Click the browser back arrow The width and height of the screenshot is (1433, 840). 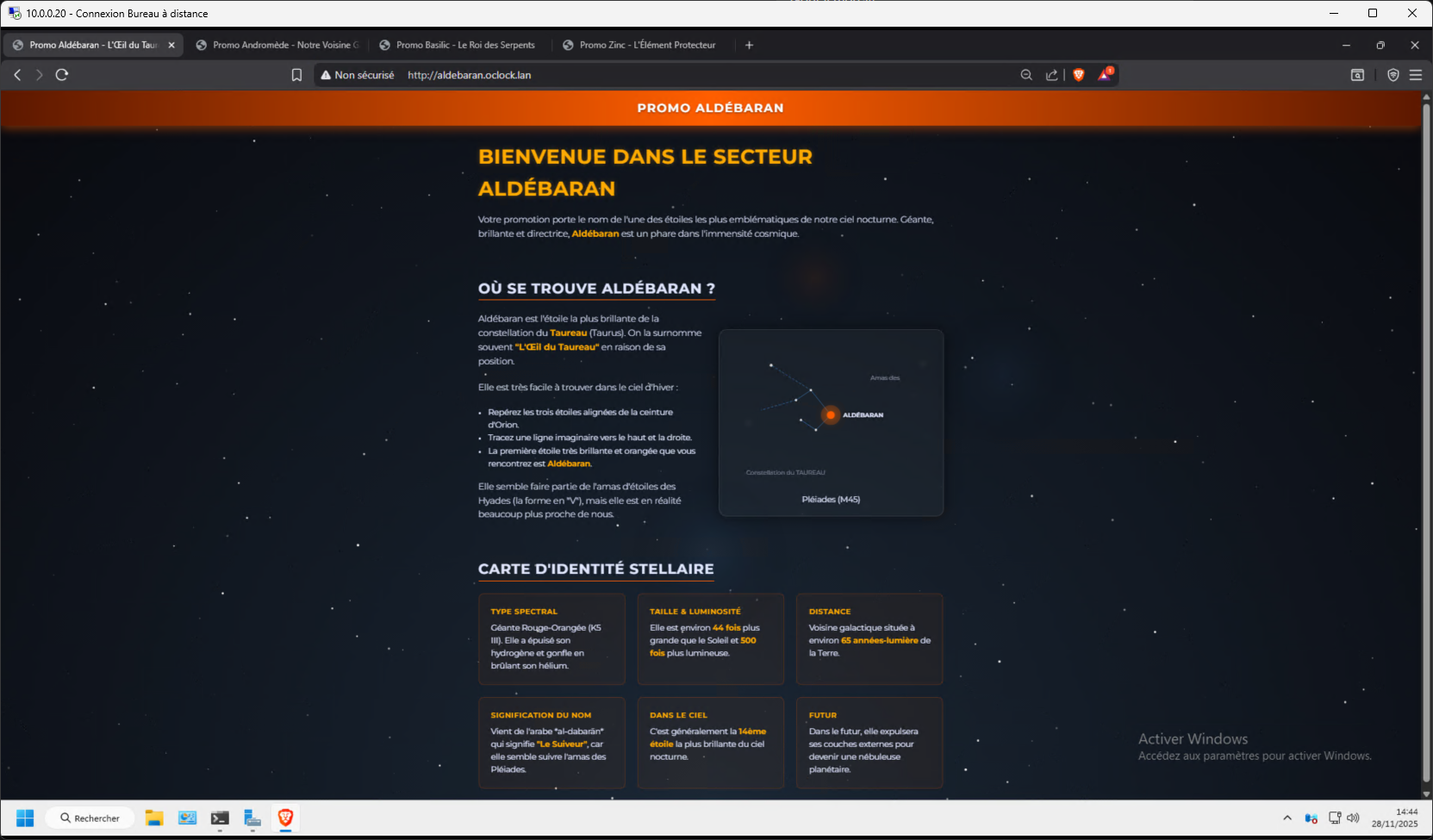[17, 75]
